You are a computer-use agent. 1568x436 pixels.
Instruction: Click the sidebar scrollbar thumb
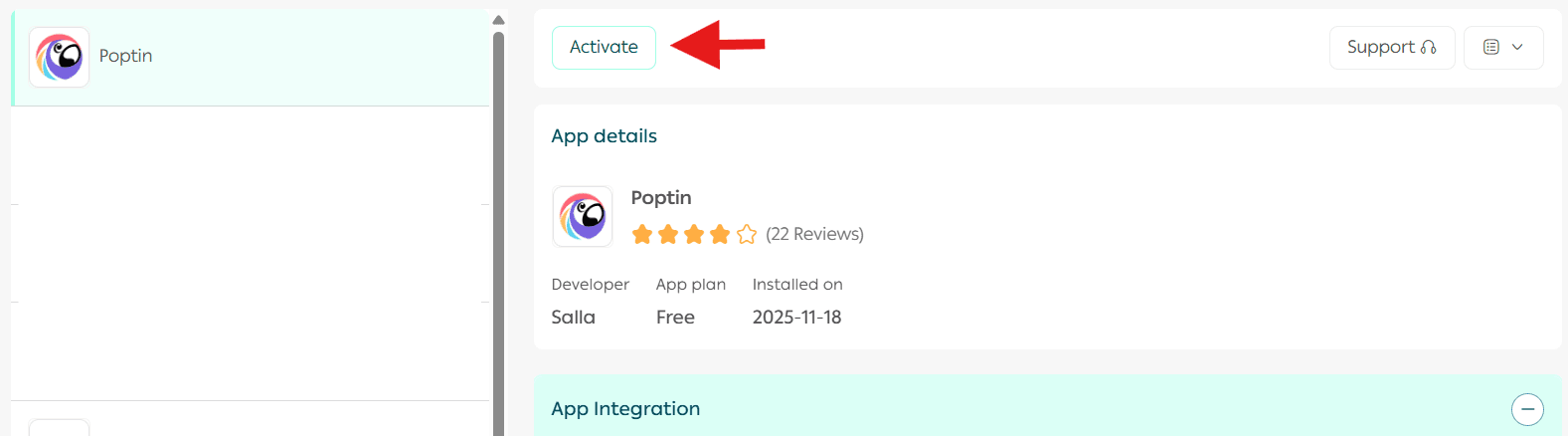[499, 229]
